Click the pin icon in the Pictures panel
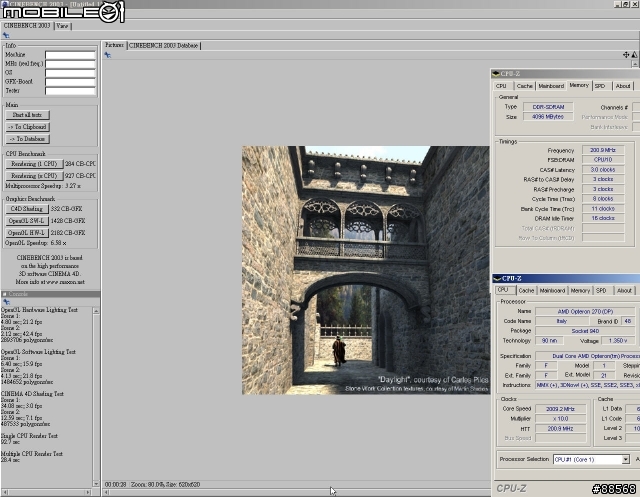Image resolution: width=640 pixels, height=497 pixels. [x=108, y=55]
